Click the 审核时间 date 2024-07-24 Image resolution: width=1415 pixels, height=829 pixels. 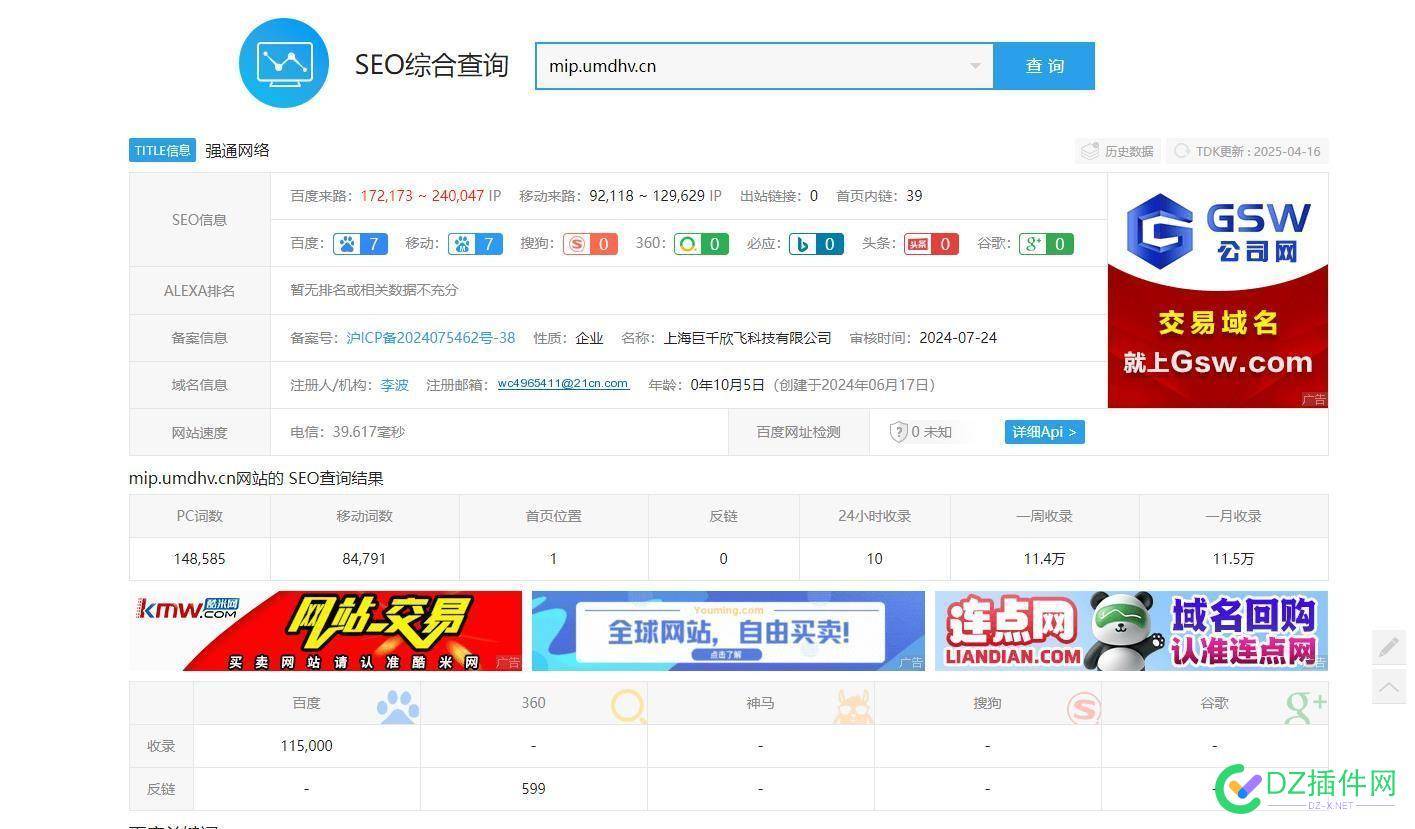click(958, 338)
